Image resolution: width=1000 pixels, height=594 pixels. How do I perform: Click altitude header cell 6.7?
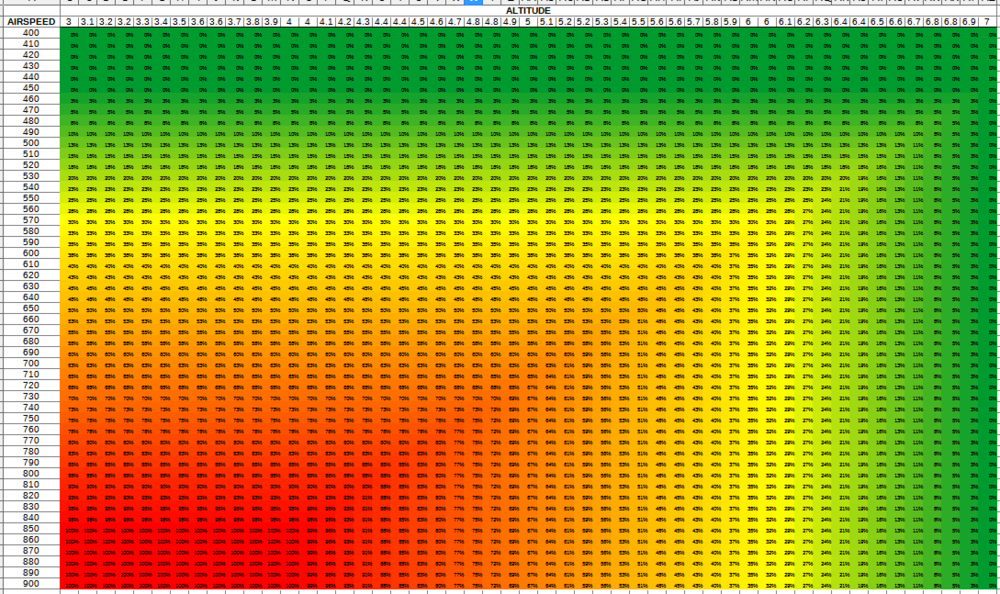coord(914,22)
